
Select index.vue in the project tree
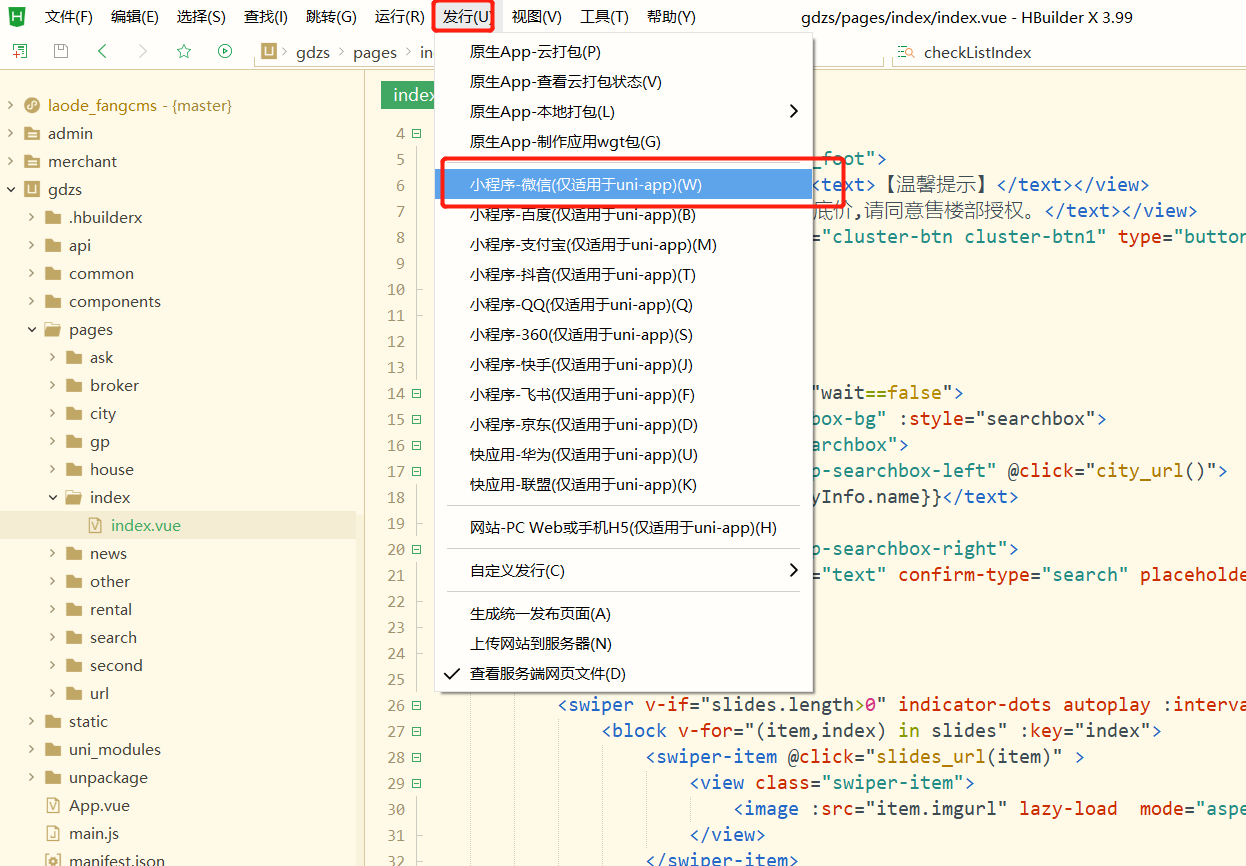click(x=178, y=525)
